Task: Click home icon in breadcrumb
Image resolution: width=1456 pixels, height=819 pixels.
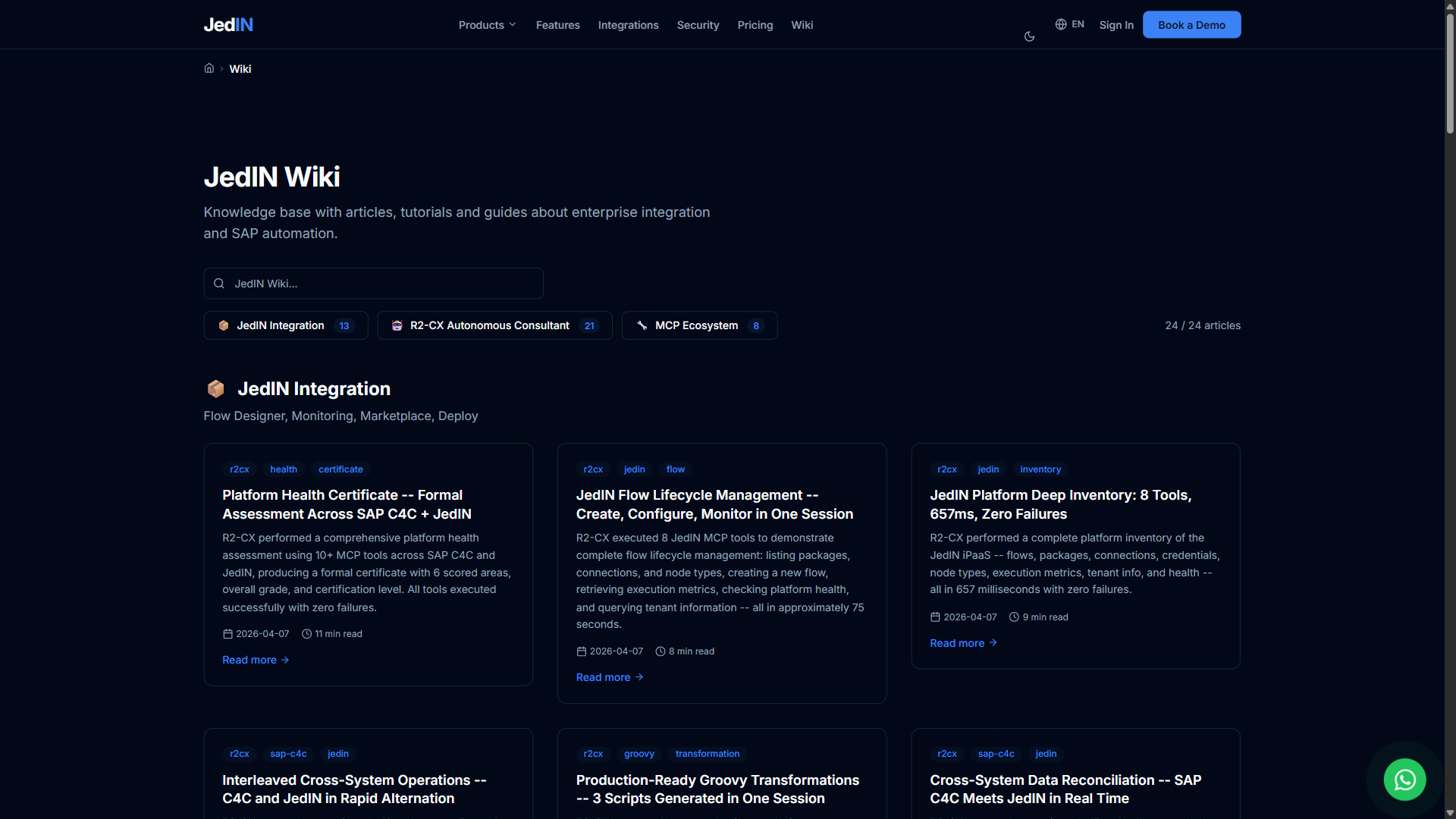Action: [209, 68]
